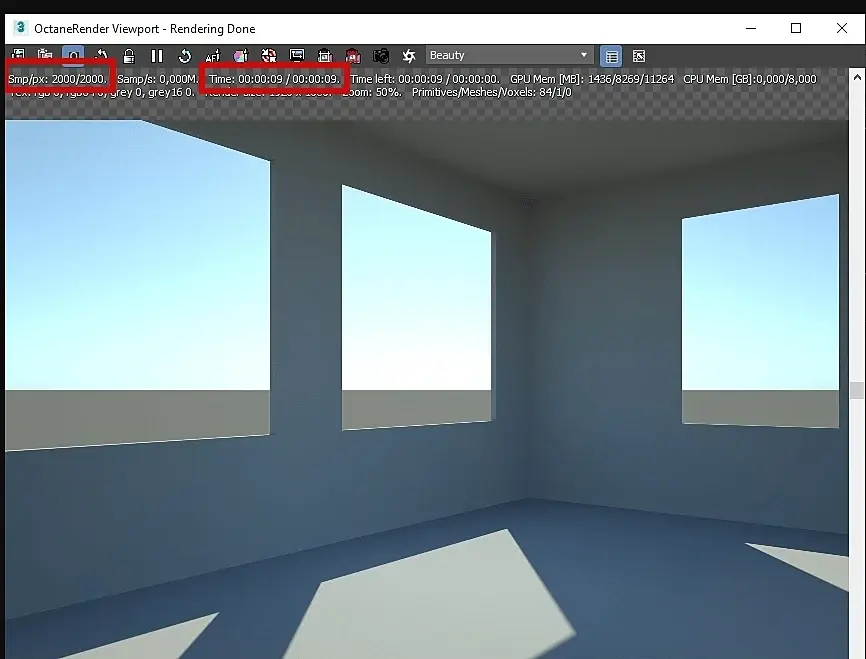This screenshot has height=659, width=866.
Task: Click the save render icon
Action: click(18, 55)
